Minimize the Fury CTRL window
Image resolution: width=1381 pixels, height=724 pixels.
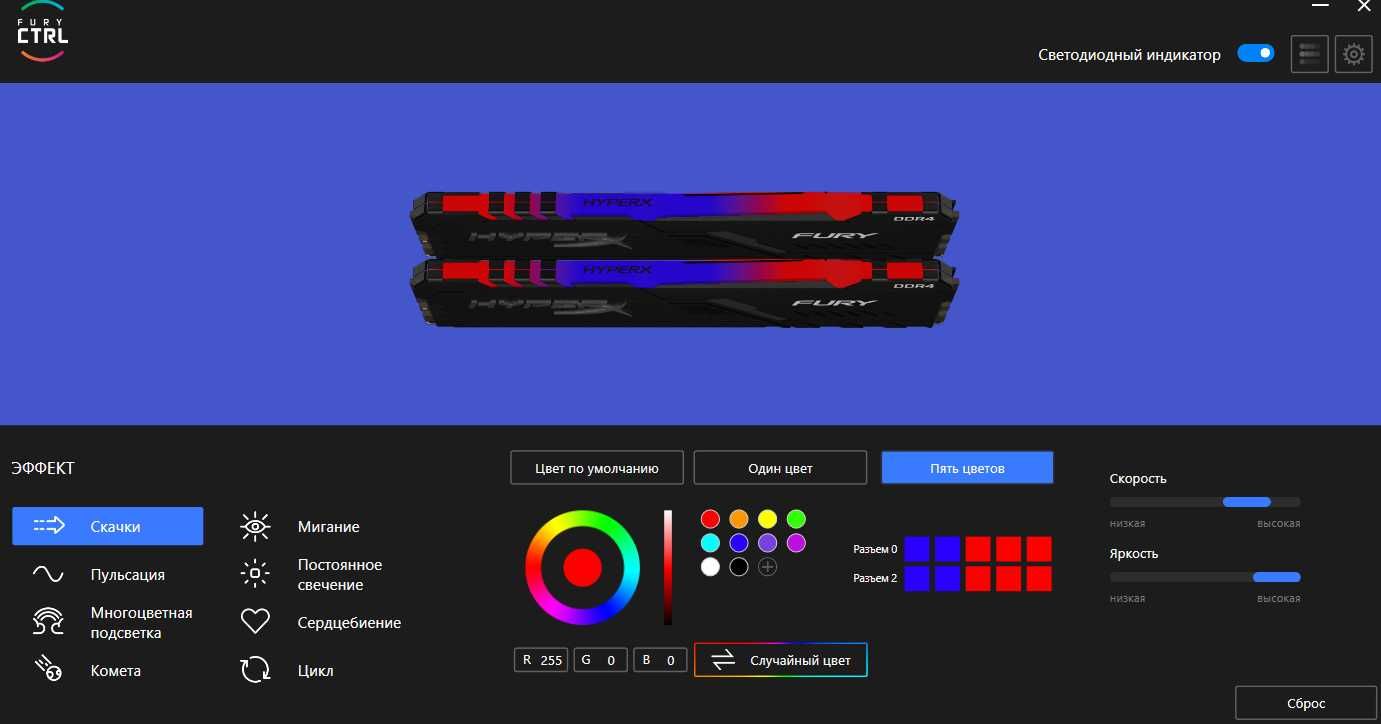[1321, 6]
